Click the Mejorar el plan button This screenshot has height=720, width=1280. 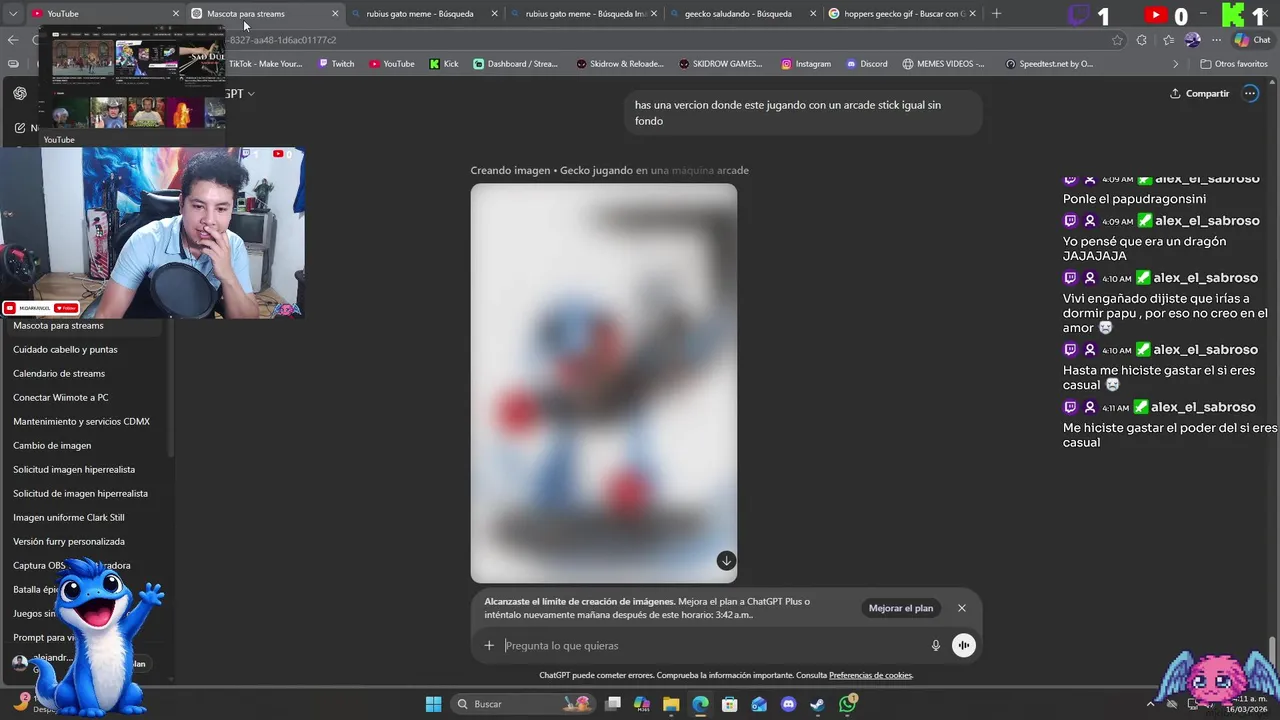[901, 608]
